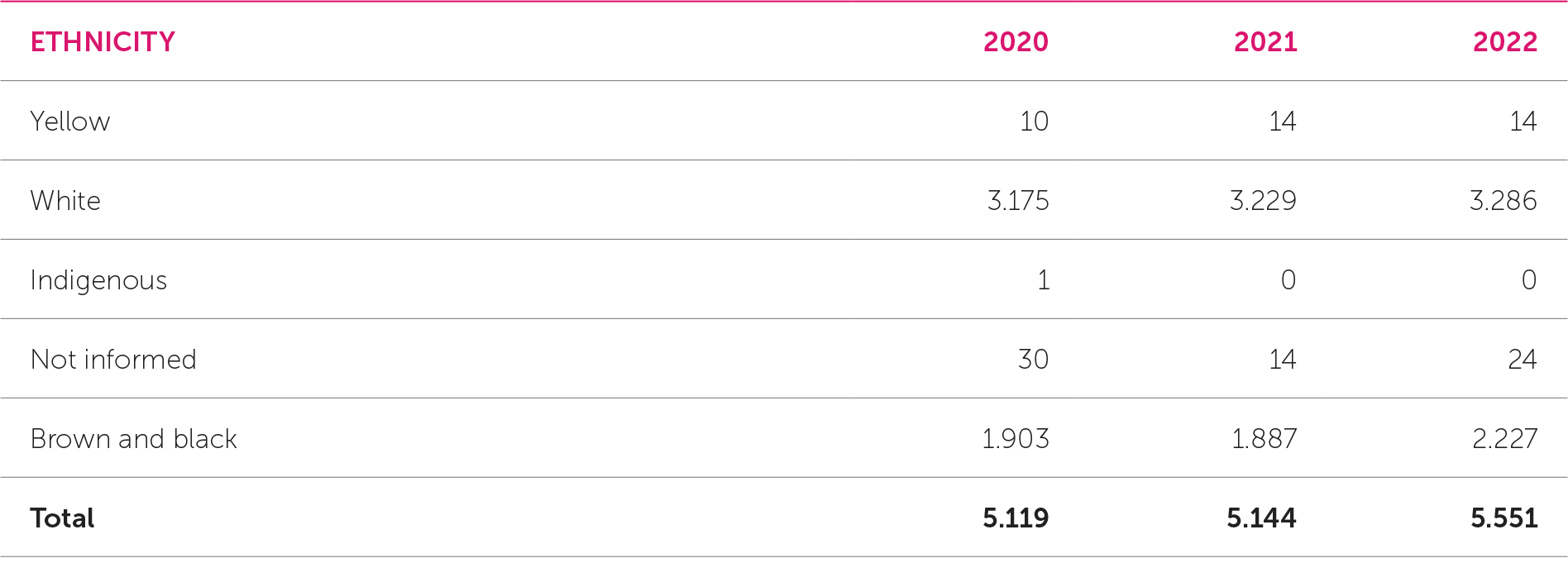Select the Yellow 2020 value 10

click(1034, 122)
